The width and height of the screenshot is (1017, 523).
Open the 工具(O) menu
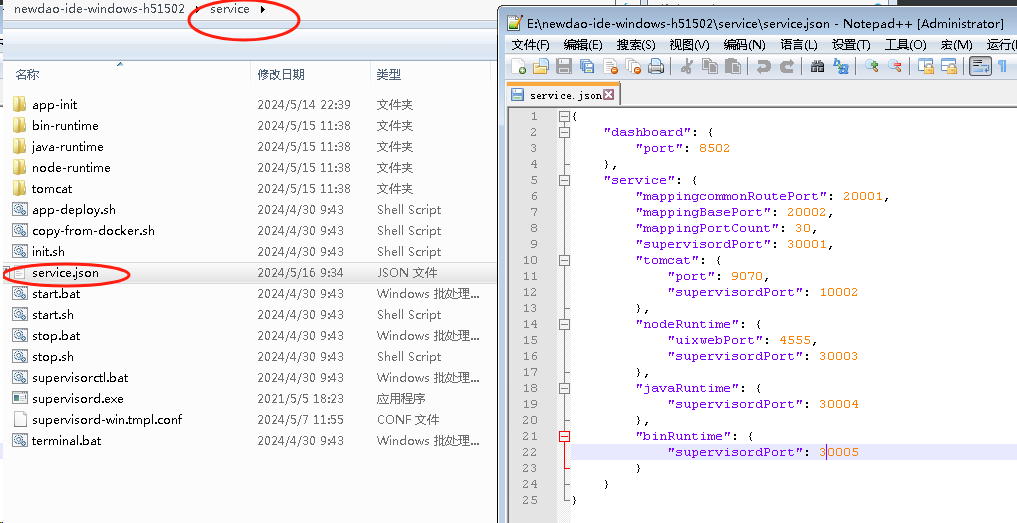905,45
